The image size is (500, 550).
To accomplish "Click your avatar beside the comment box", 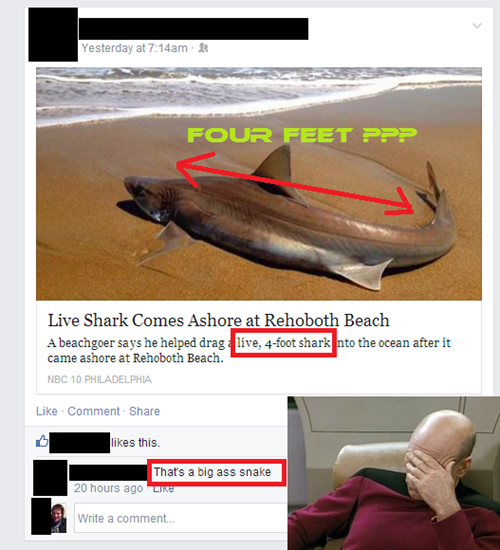I will point(58,518).
